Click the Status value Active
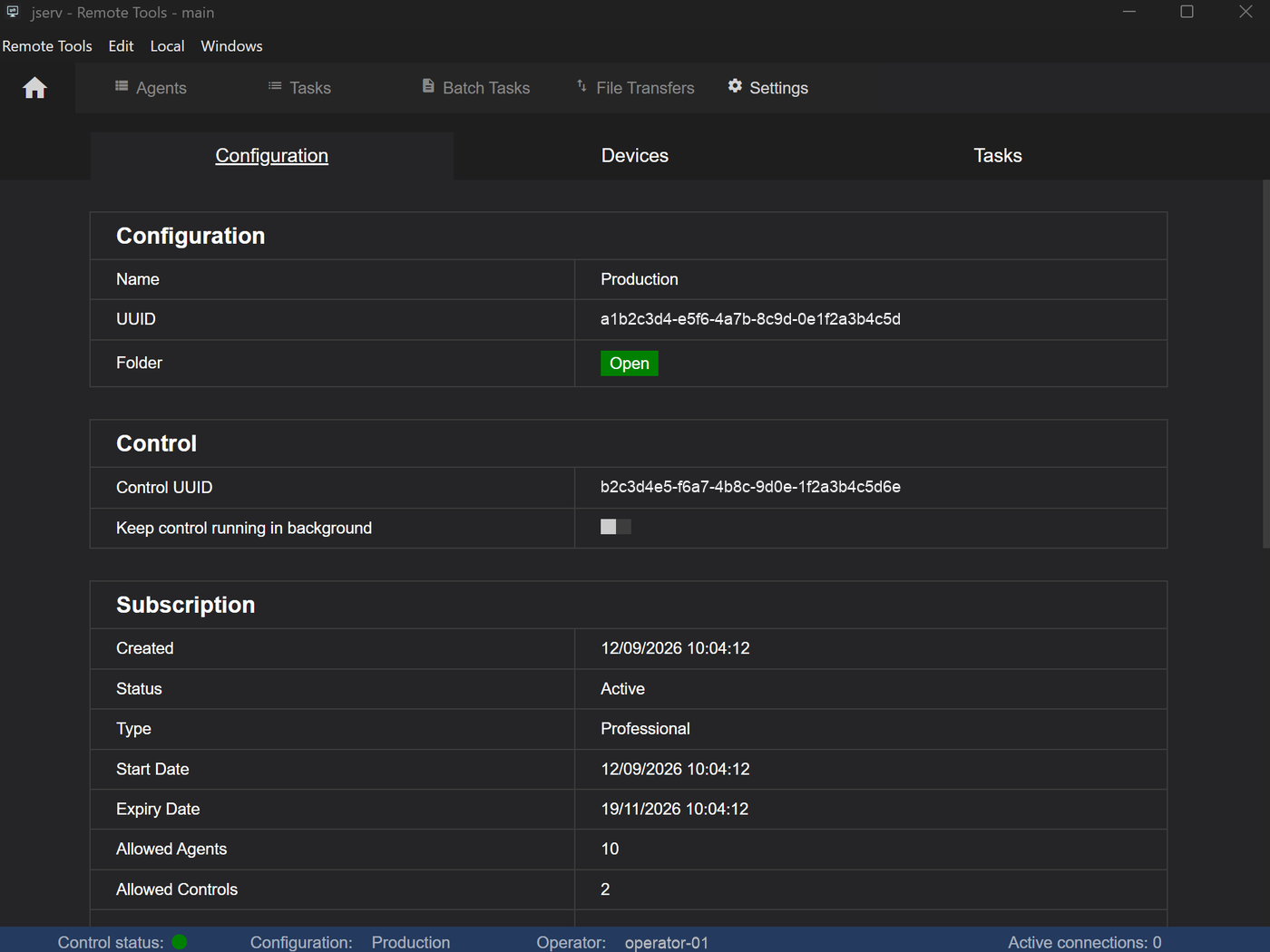Viewport: 1270px width, 952px height. click(622, 689)
